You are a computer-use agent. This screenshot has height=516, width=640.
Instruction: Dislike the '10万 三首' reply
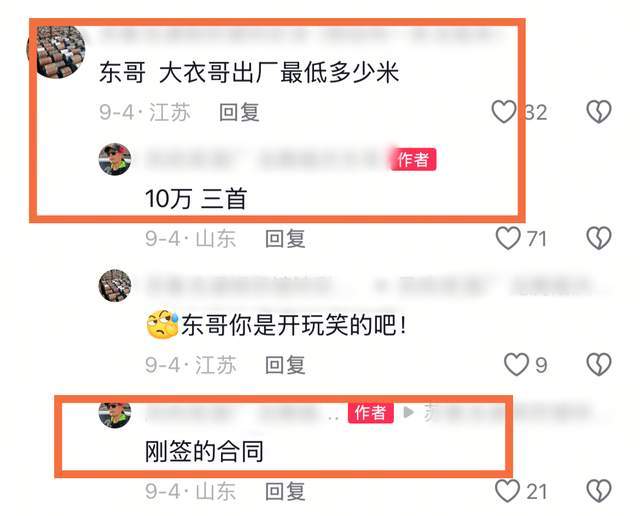[599, 238]
